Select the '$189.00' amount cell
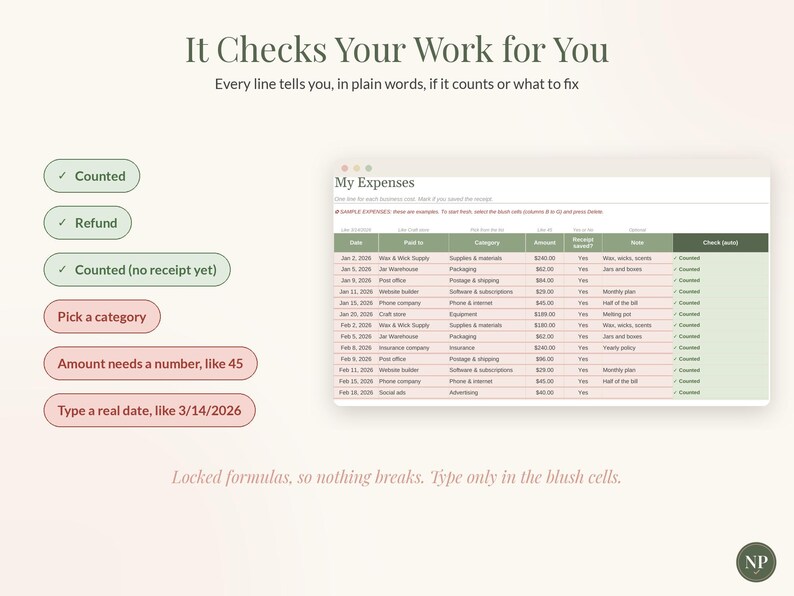Image resolution: width=794 pixels, height=596 pixels. point(544,314)
